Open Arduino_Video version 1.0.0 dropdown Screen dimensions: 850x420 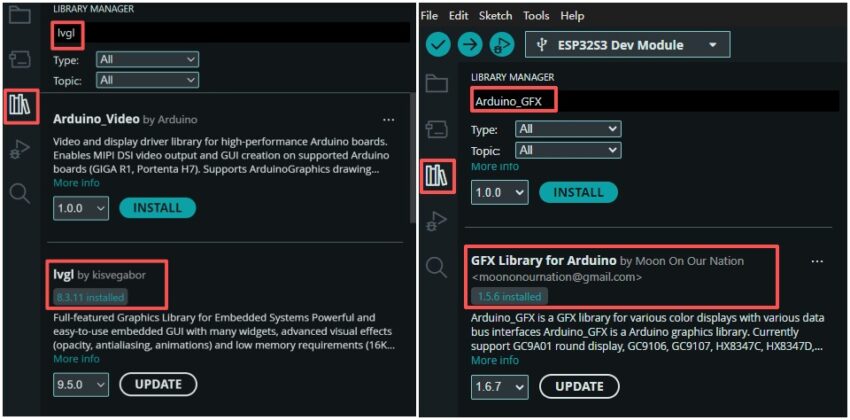pos(81,209)
